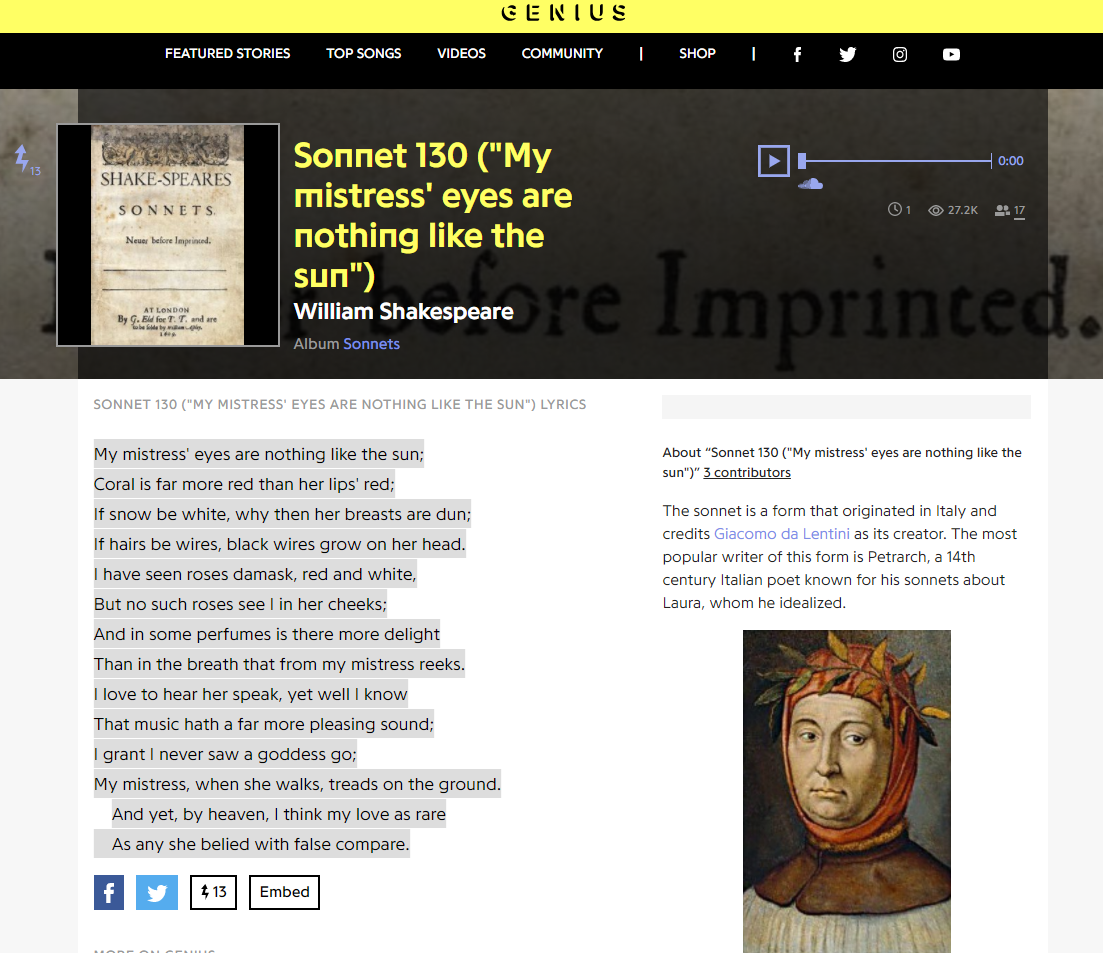The image size is (1103, 953).
Task: Click the eye icon view count 27.2K
Action: 936,210
